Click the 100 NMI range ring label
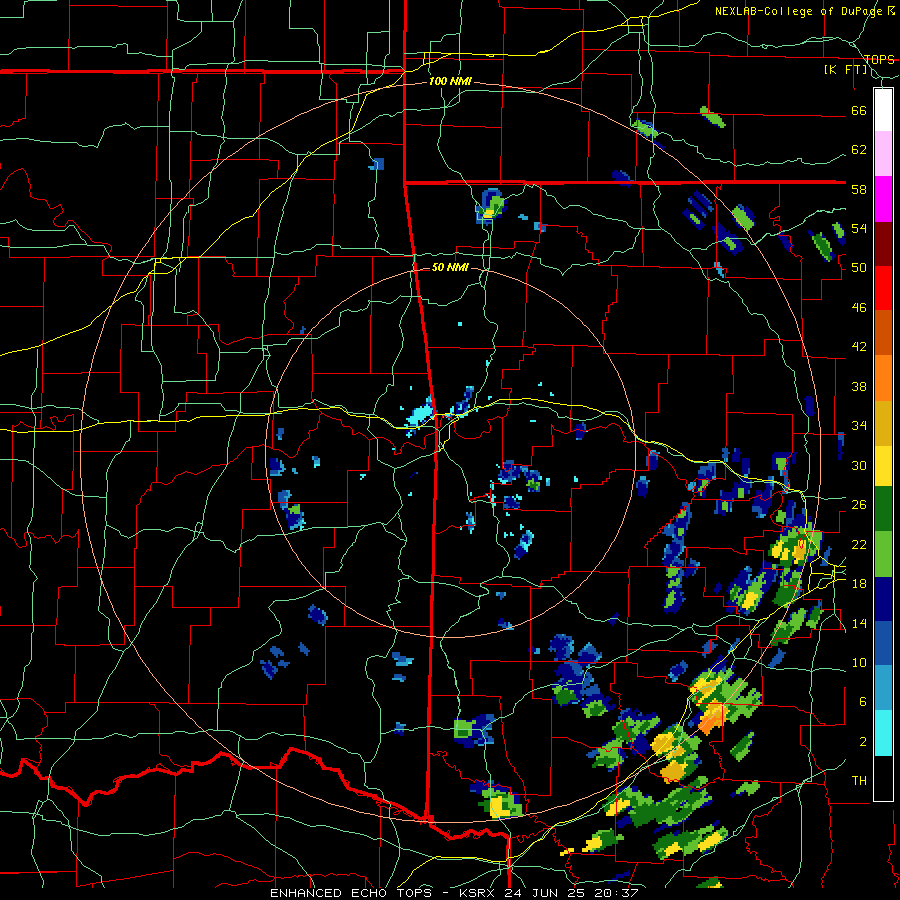This screenshot has width=900, height=900. click(450, 82)
